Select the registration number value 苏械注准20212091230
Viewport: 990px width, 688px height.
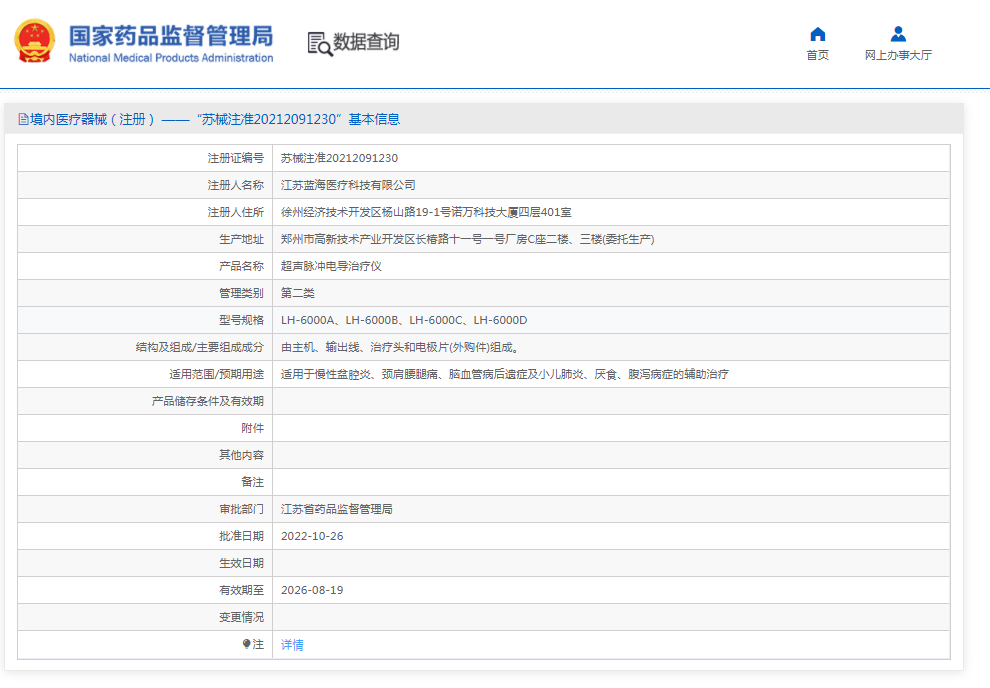tap(339, 158)
